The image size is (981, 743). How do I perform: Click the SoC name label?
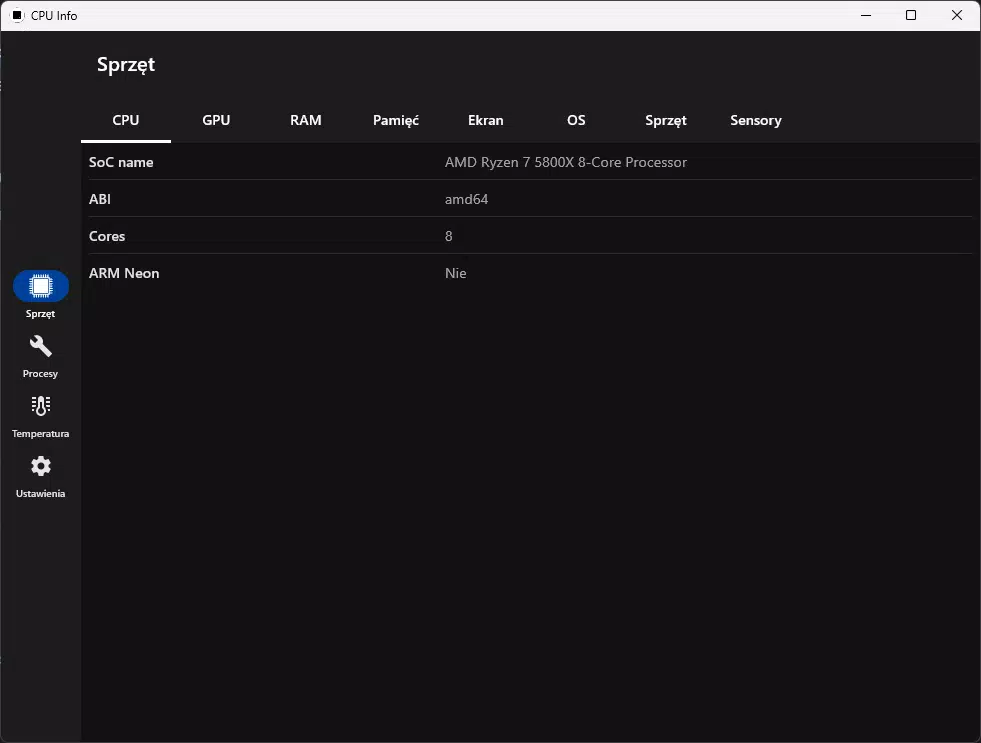[x=121, y=162]
